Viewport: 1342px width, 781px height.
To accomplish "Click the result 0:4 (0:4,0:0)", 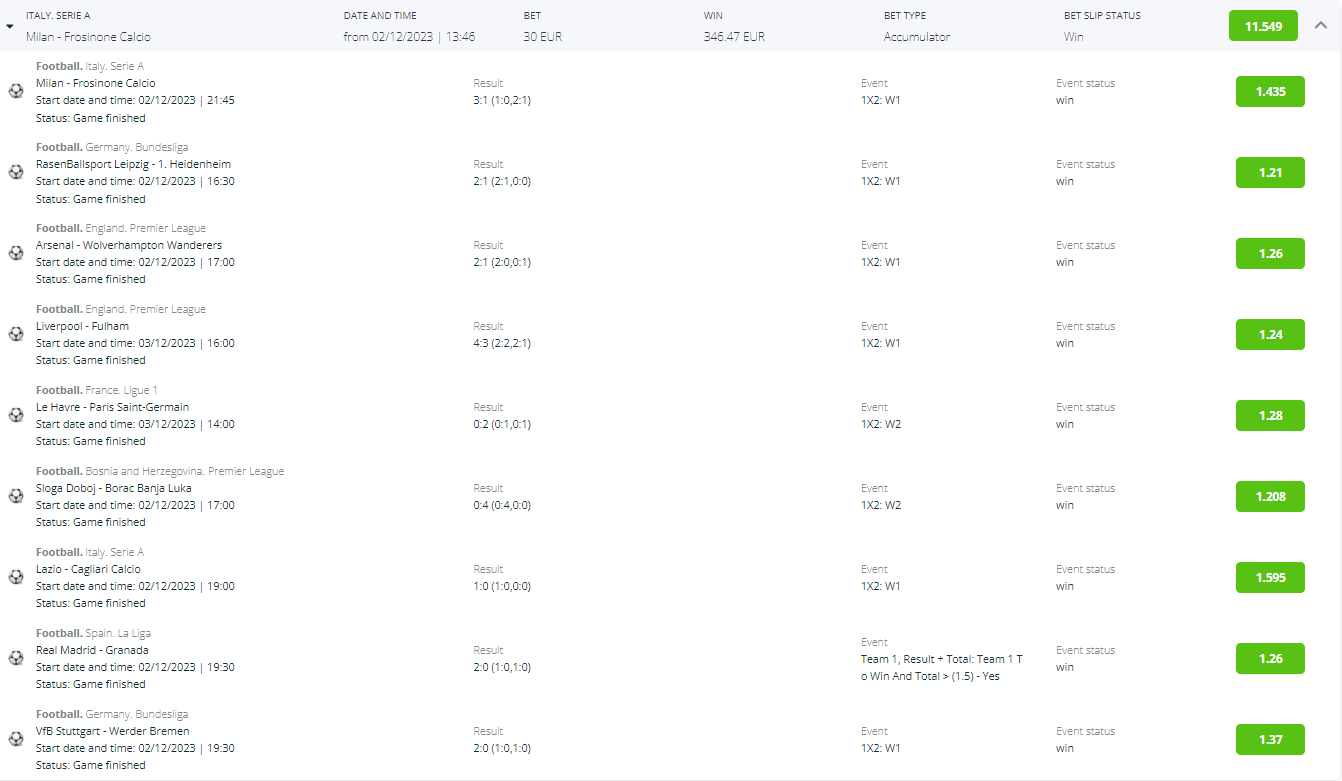I will 502,505.
